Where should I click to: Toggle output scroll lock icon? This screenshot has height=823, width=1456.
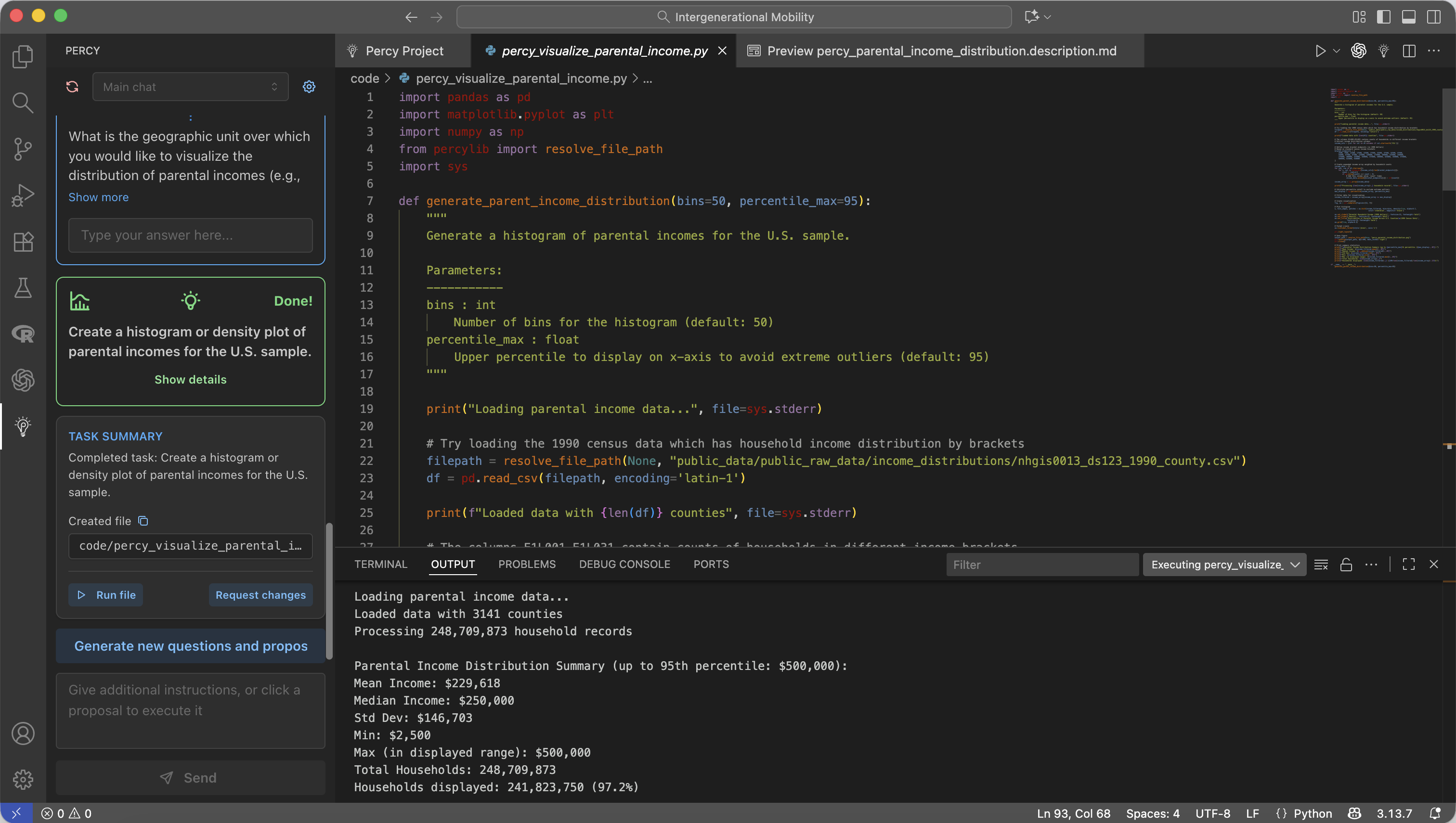pos(1346,564)
